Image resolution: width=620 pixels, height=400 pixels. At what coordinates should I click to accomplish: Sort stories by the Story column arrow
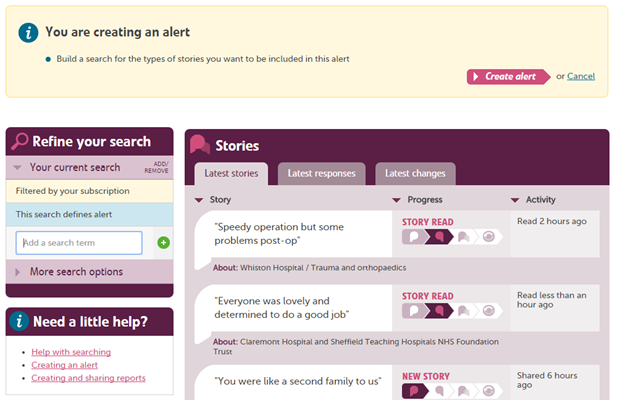199,200
